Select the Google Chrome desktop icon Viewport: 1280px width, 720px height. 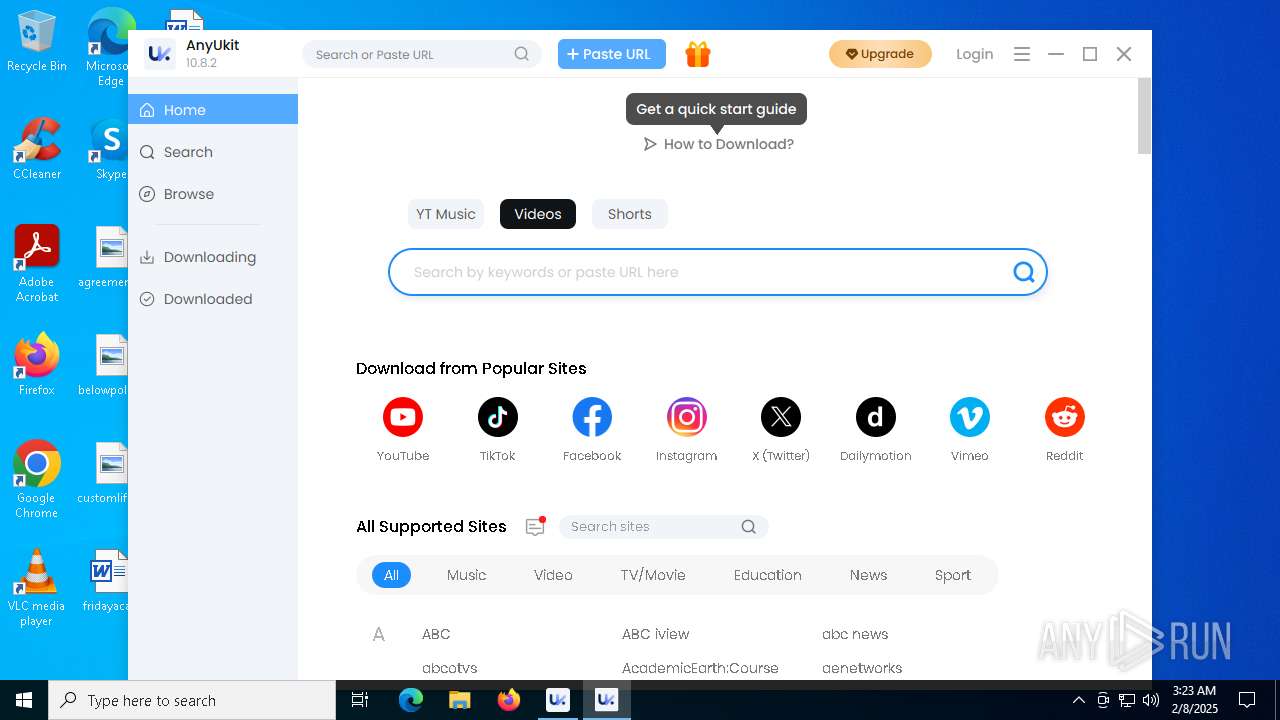pos(36,479)
